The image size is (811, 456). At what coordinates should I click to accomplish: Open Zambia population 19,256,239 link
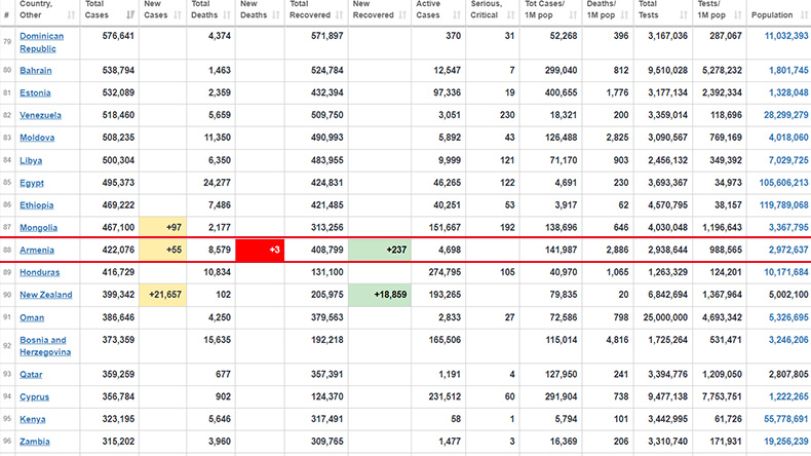pyautogui.click(x=786, y=442)
